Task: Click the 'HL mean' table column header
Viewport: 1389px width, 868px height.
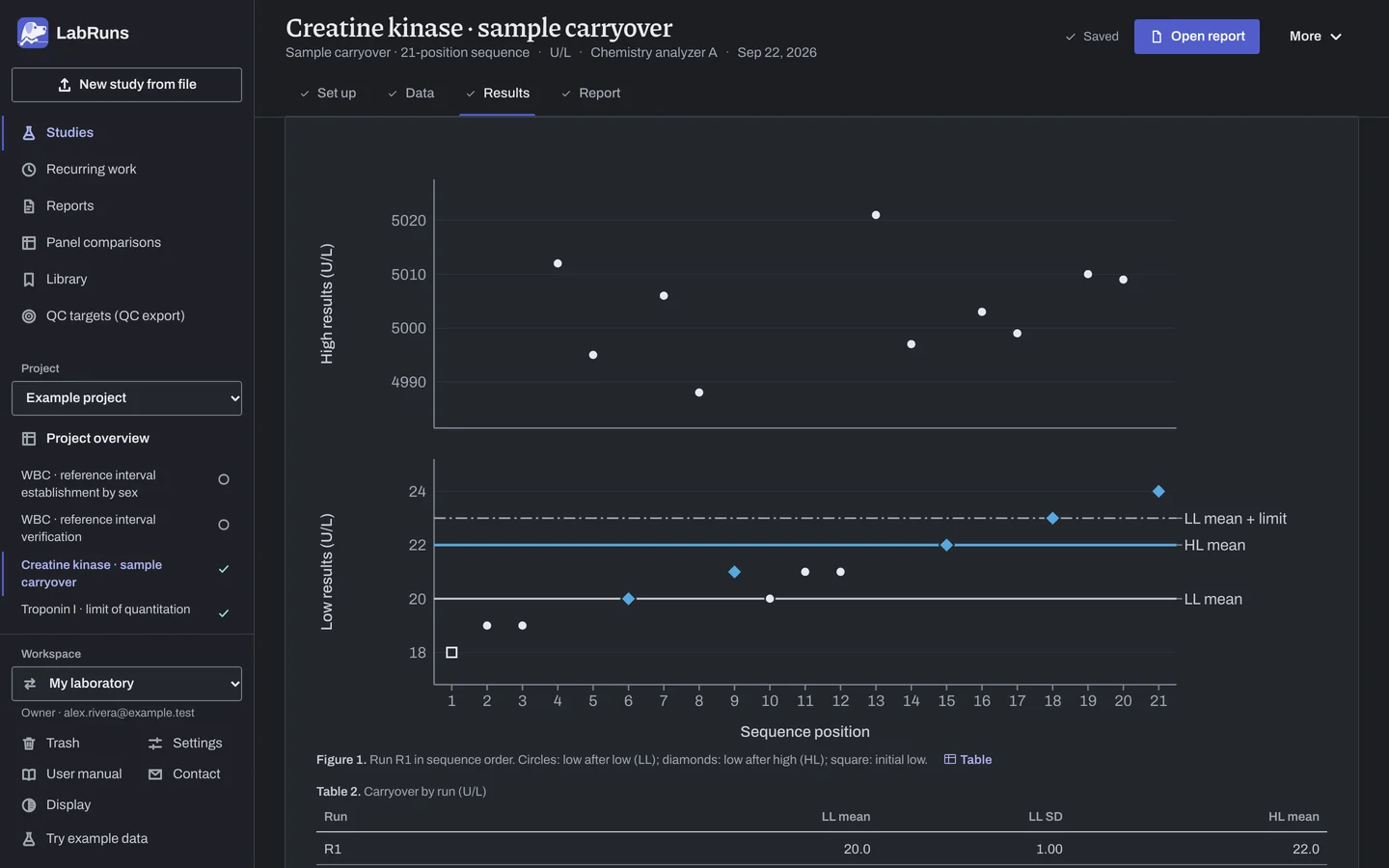Action: tap(1294, 817)
